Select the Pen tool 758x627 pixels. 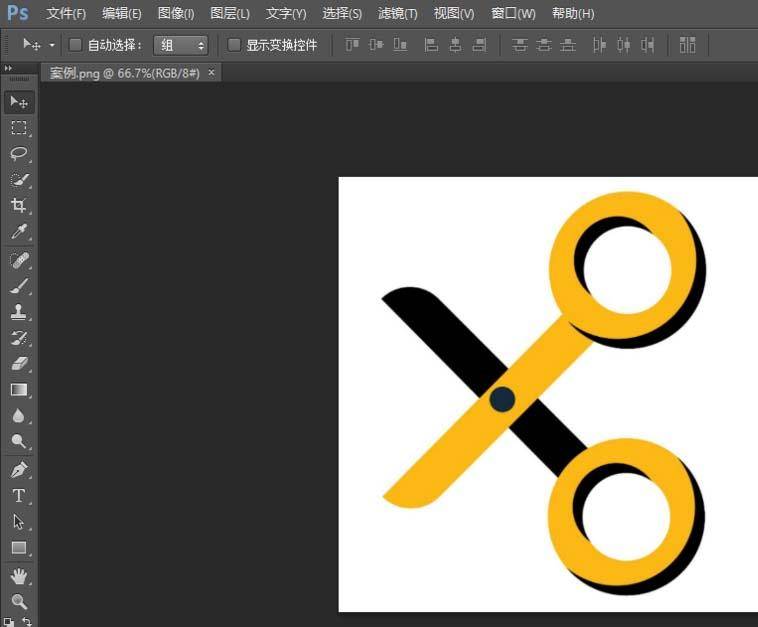19,469
